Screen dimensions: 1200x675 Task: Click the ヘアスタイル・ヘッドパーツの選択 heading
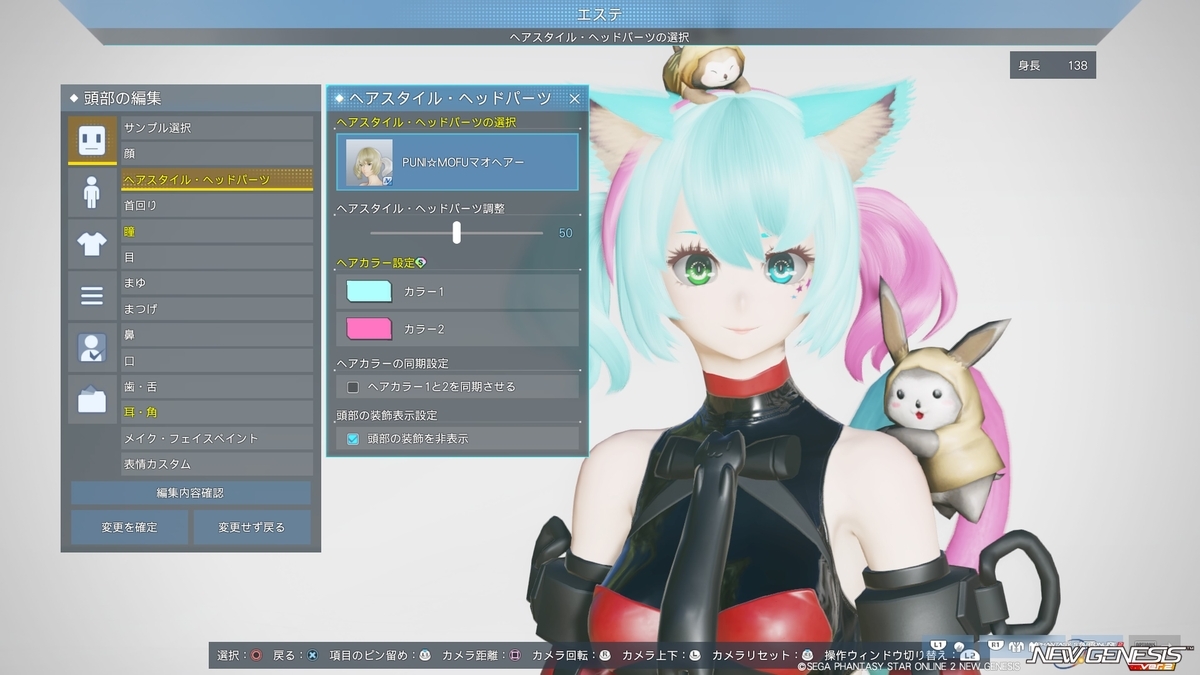pyautogui.click(x=426, y=122)
